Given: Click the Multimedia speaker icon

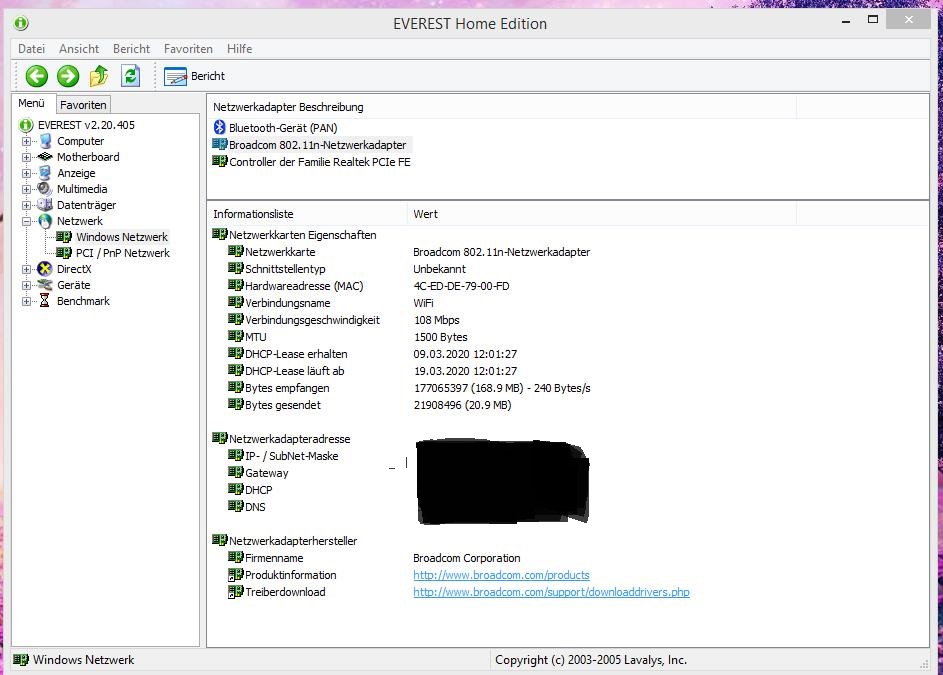Looking at the screenshot, I should click(x=45, y=189).
